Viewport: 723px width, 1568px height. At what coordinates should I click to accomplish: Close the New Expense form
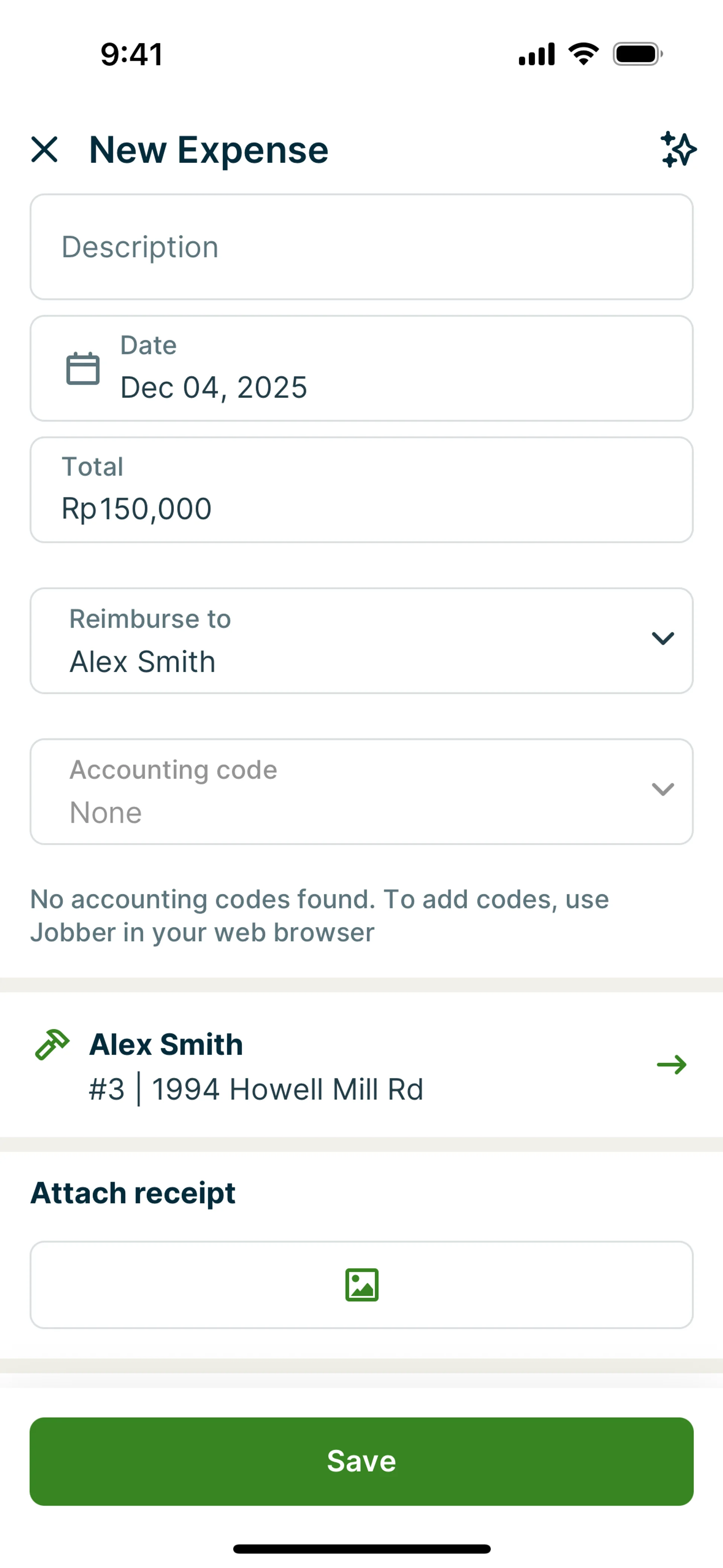[44, 149]
